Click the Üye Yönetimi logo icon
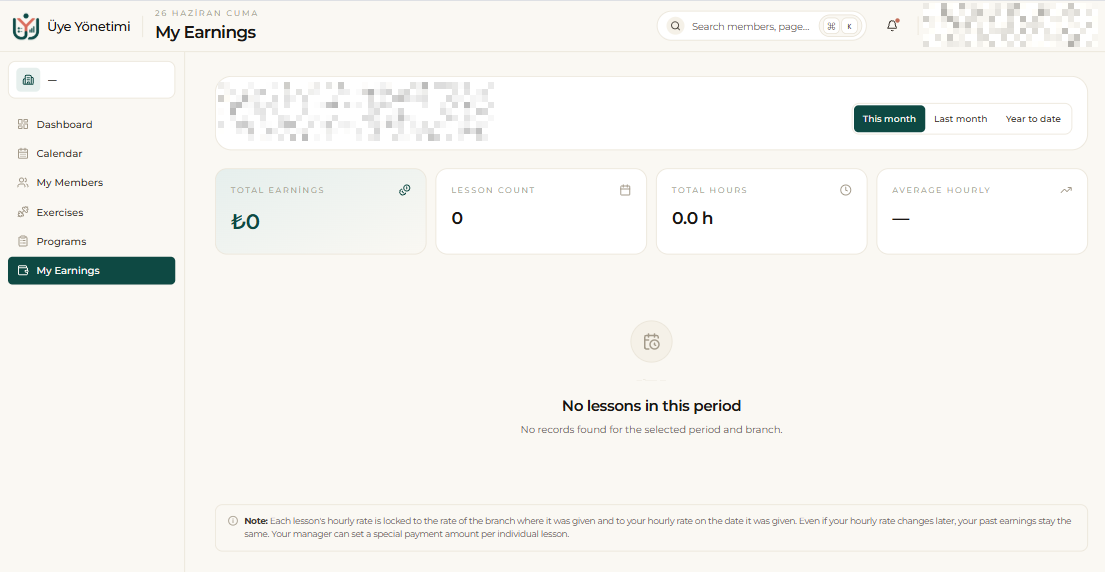Screen dimensions: 1105x572 coord(26,26)
